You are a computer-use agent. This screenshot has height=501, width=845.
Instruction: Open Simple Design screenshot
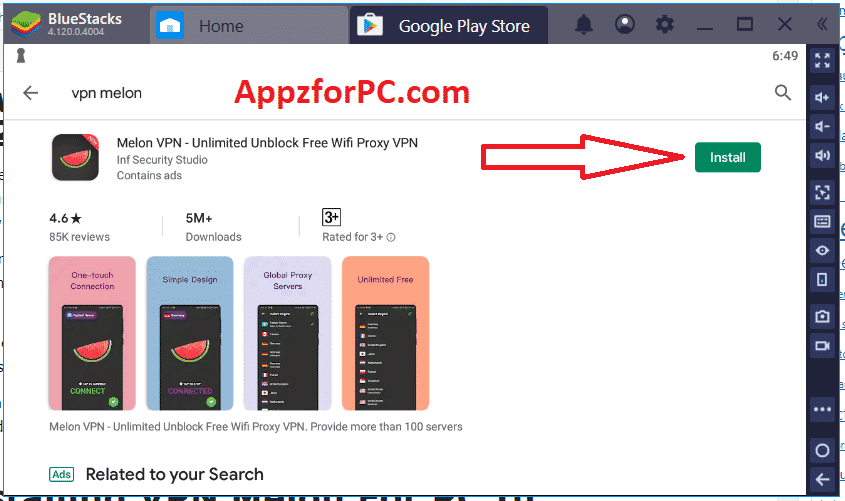(x=190, y=333)
